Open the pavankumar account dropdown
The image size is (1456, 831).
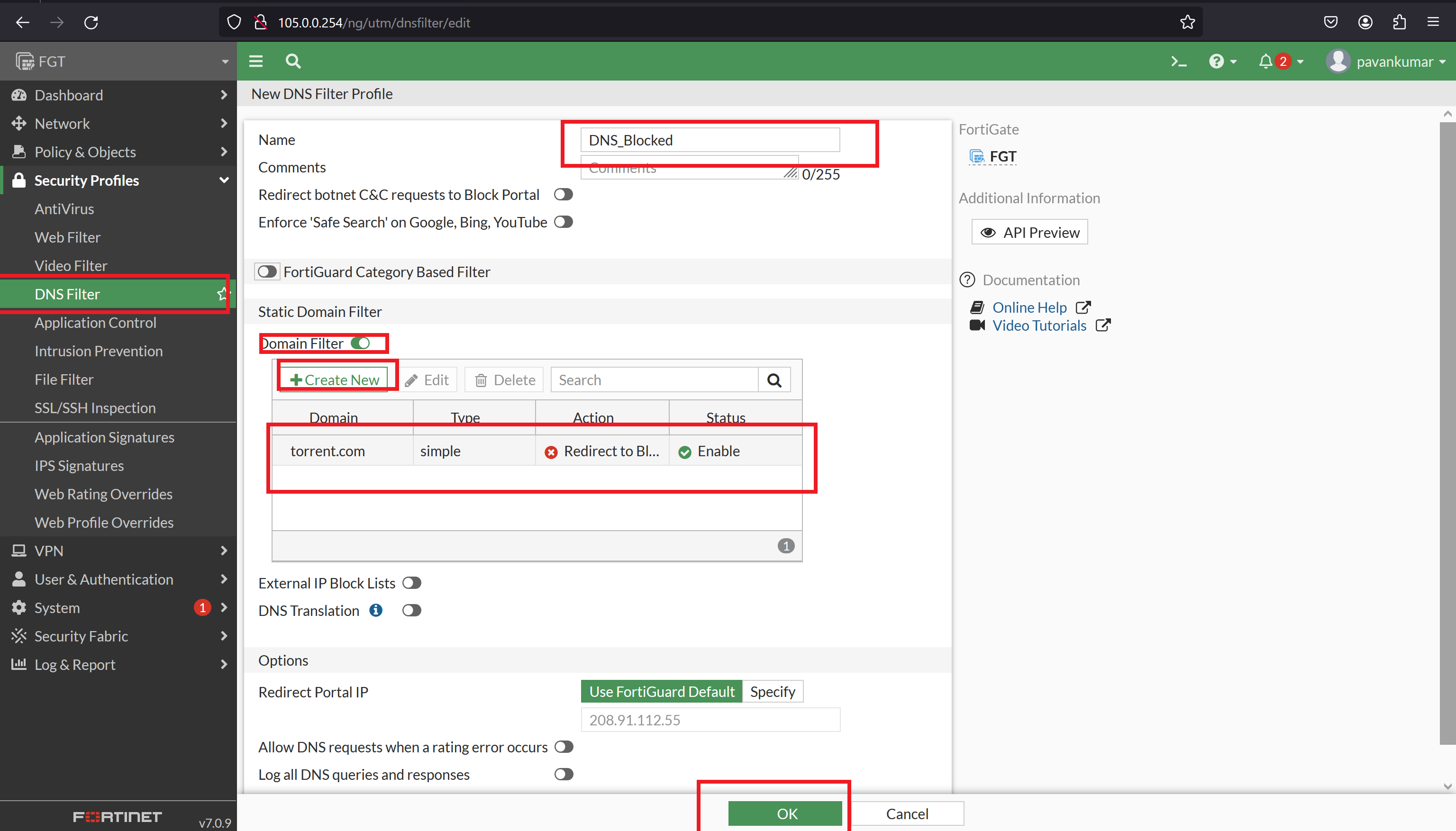click(1392, 61)
